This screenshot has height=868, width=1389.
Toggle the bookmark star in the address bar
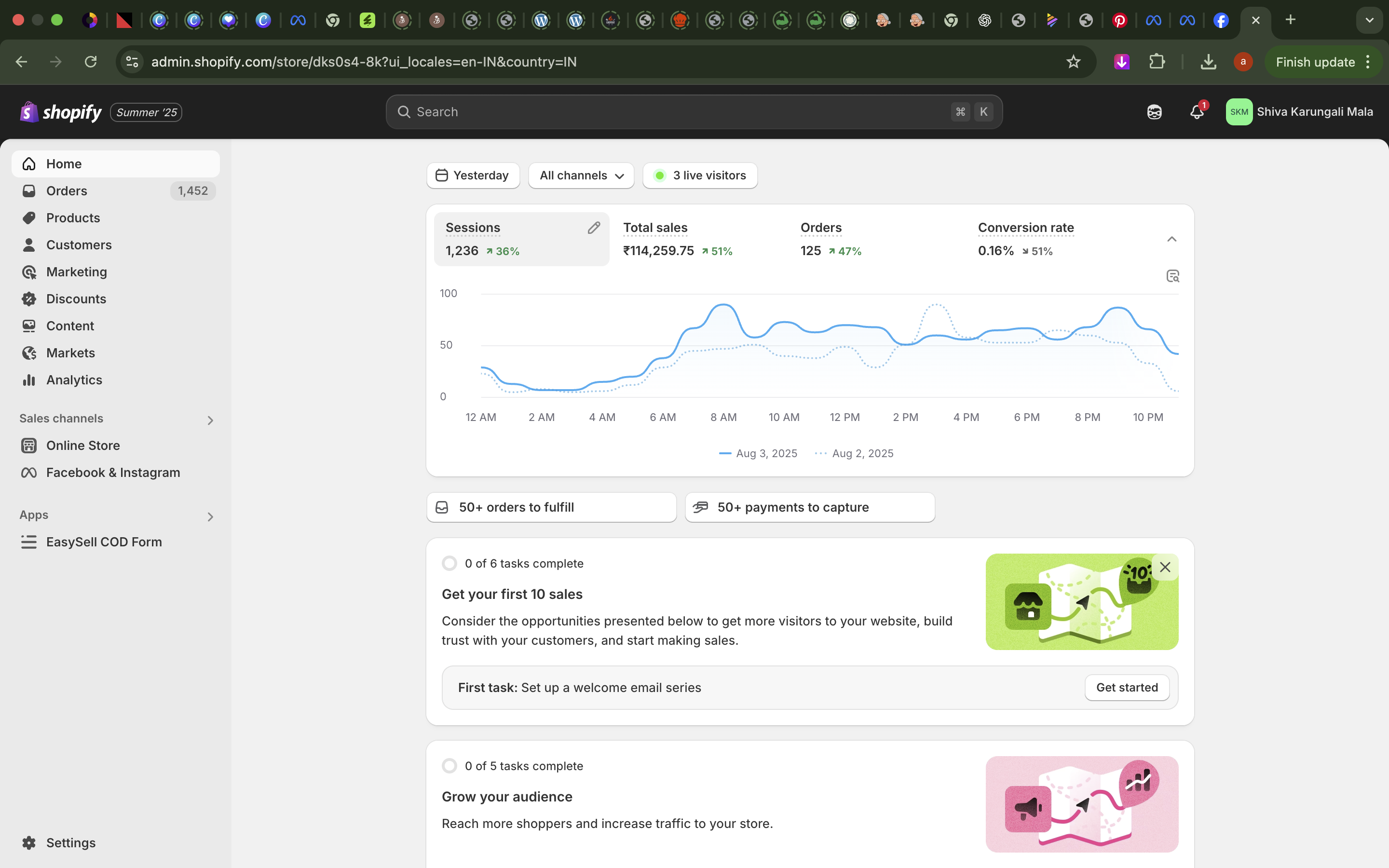point(1073,61)
